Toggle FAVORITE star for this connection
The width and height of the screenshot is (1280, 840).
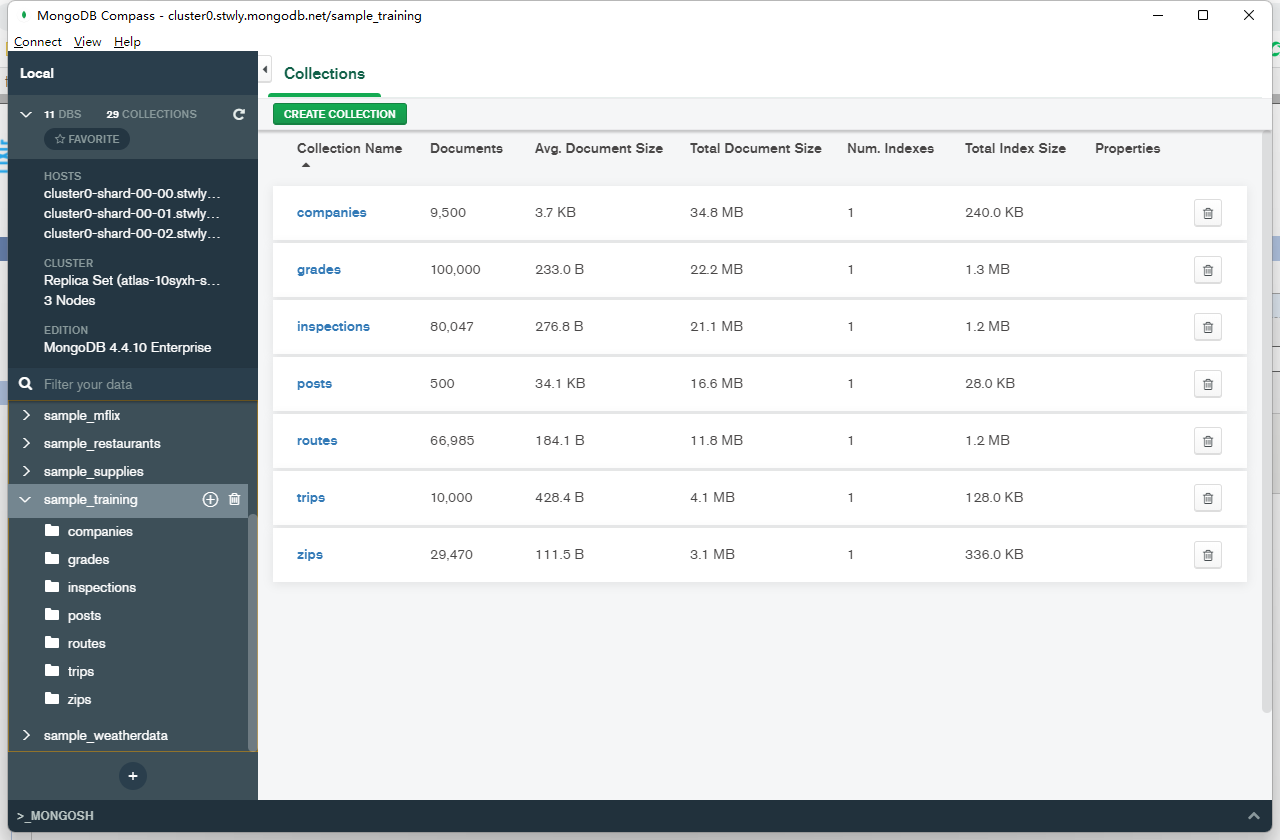[x=87, y=139]
